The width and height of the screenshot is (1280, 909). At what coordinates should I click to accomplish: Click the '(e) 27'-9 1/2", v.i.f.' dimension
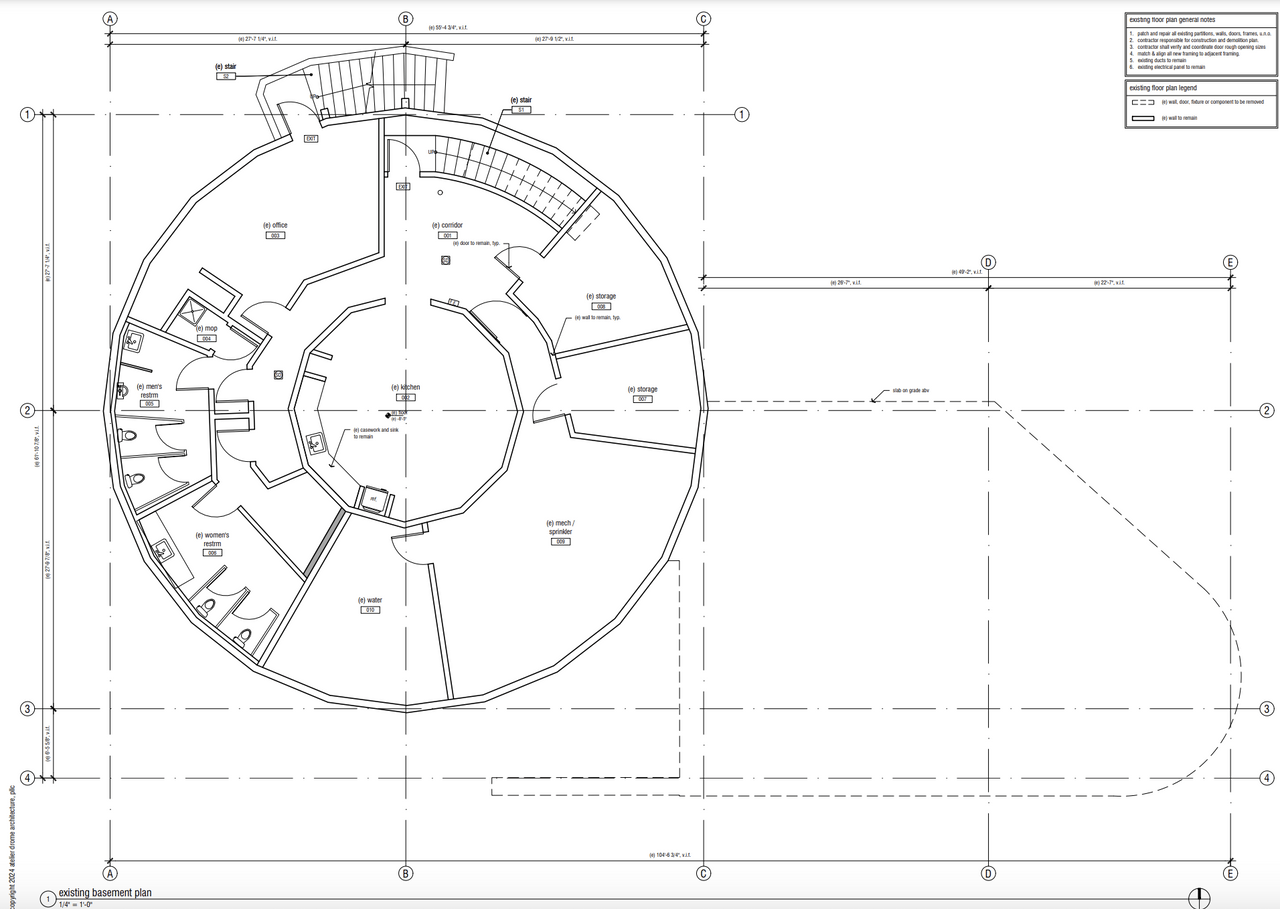[x=554, y=39]
